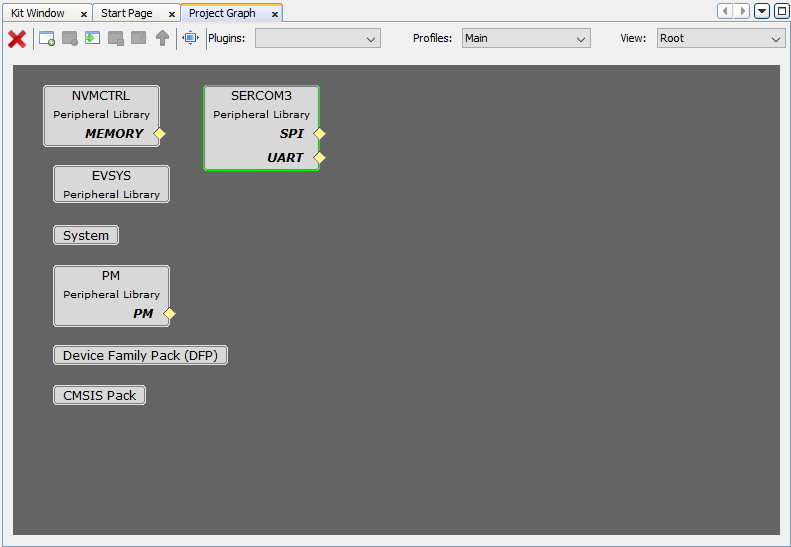
Task: Select the EVSYS Peripheral Library block
Action: click(111, 184)
